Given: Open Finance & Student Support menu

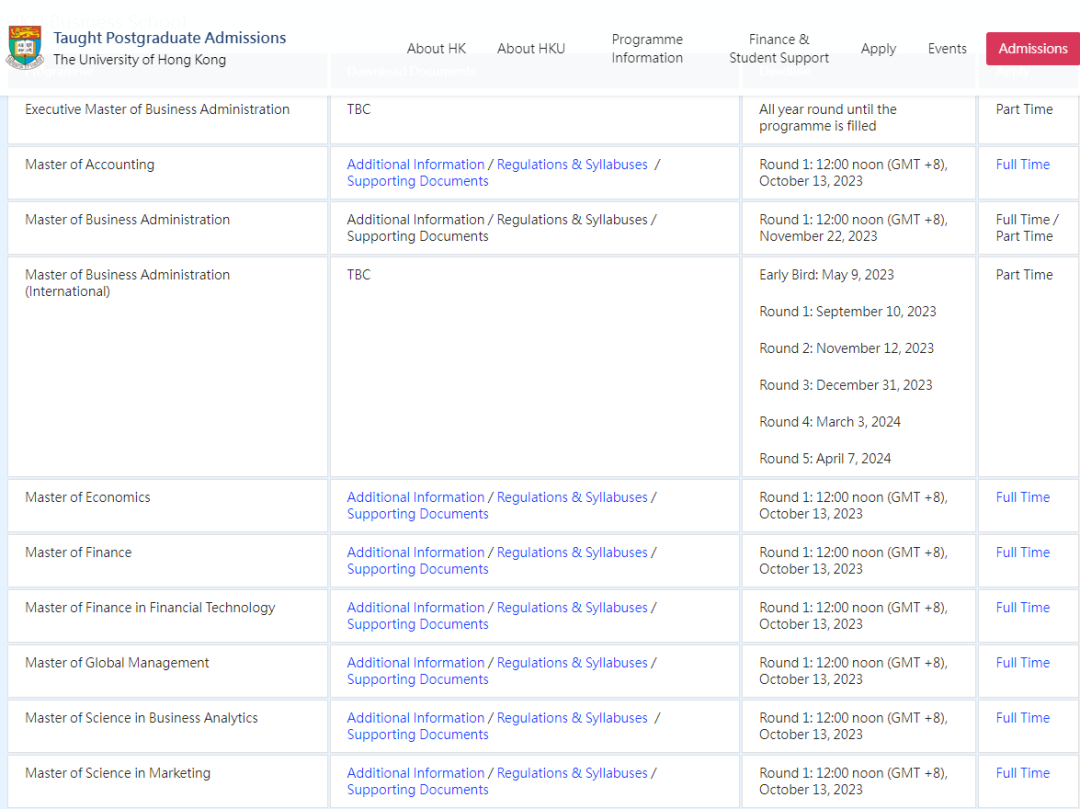Looking at the screenshot, I should 779,49.
